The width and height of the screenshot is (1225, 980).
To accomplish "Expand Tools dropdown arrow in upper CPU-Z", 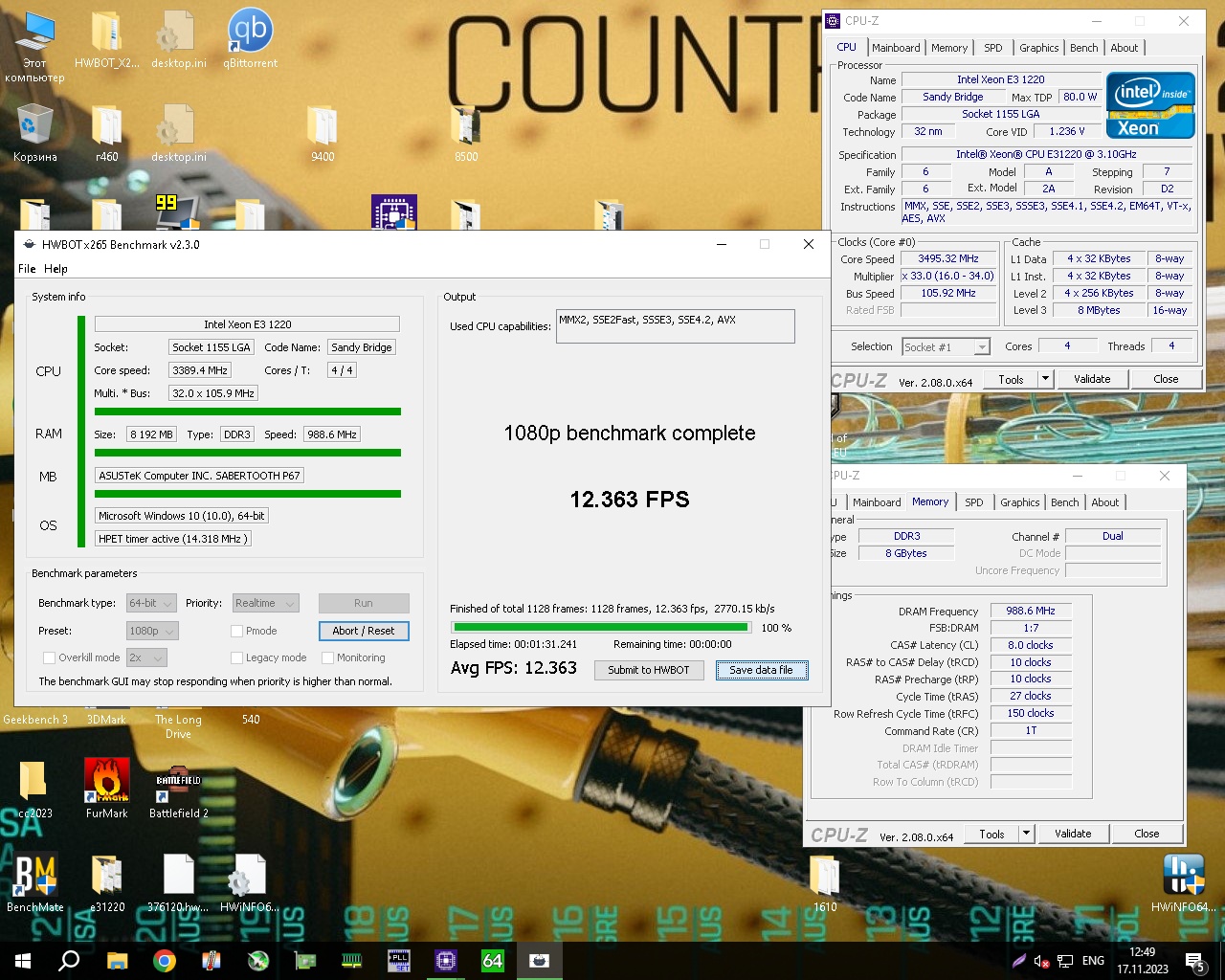I will click(x=1045, y=379).
